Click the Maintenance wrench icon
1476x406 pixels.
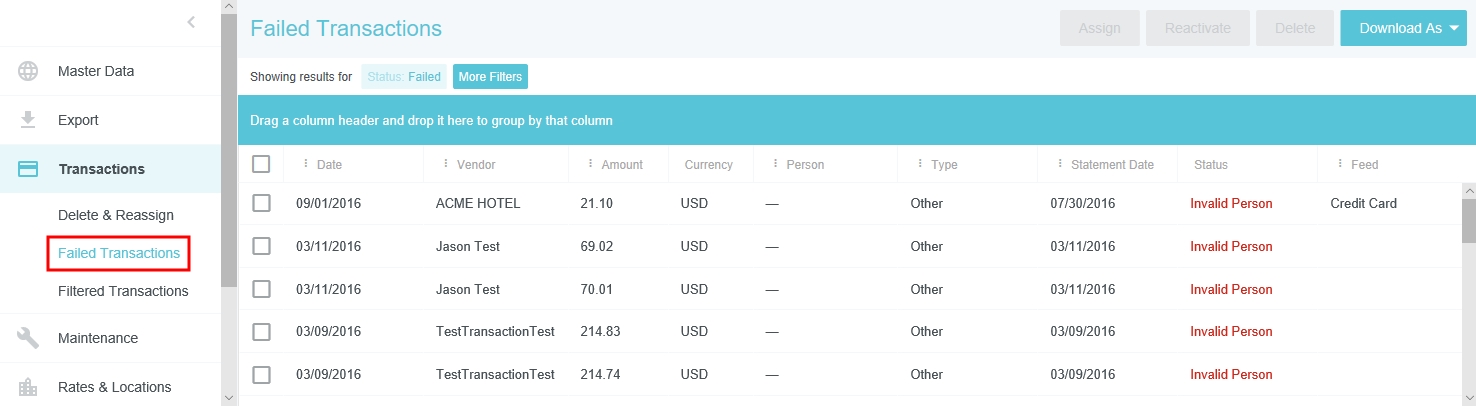pyautogui.click(x=28, y=338)
